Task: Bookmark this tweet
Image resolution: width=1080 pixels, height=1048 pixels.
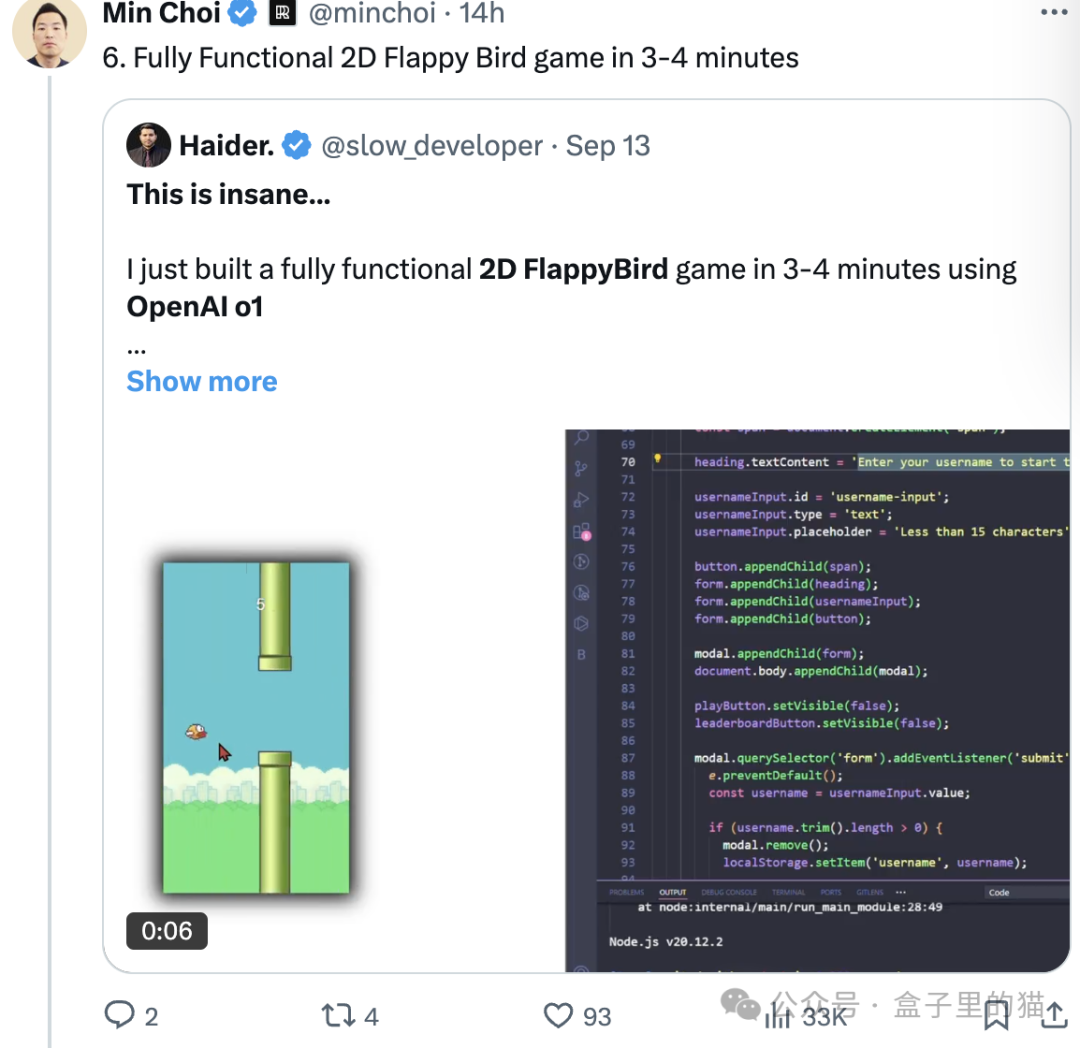Action: click(x=996, y=1017)
